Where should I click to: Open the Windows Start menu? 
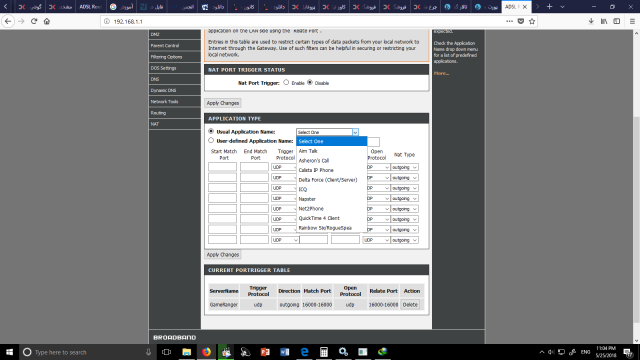[x=9, y=352]
